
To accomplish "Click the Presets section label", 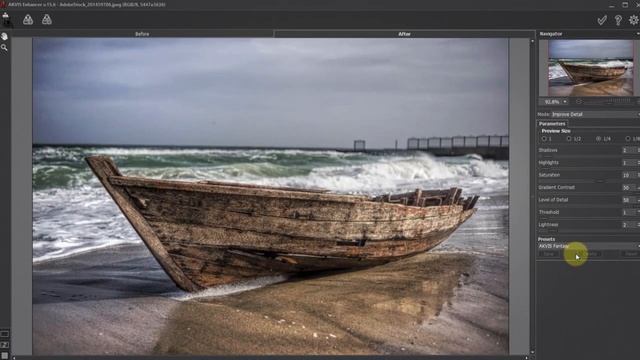I will [547, 239].
